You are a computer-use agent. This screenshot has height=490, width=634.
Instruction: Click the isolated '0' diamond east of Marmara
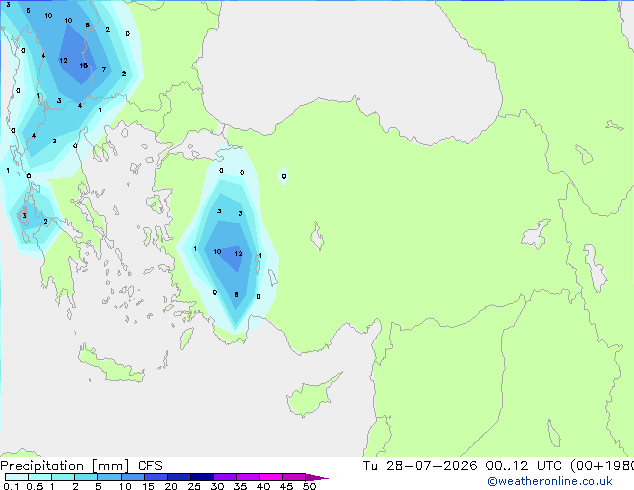(x=283, y=176)
